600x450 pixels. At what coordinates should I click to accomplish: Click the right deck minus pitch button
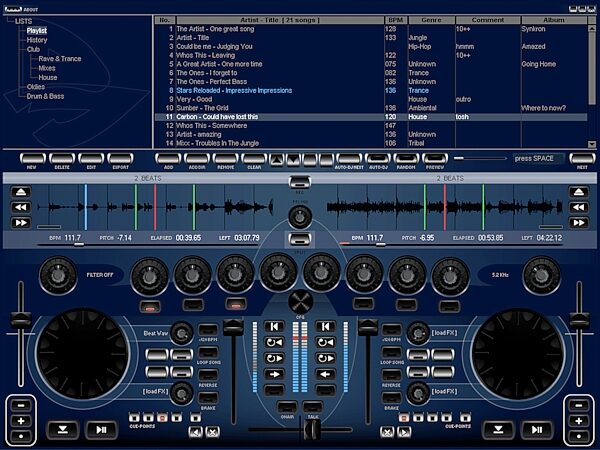coord(579,406)
